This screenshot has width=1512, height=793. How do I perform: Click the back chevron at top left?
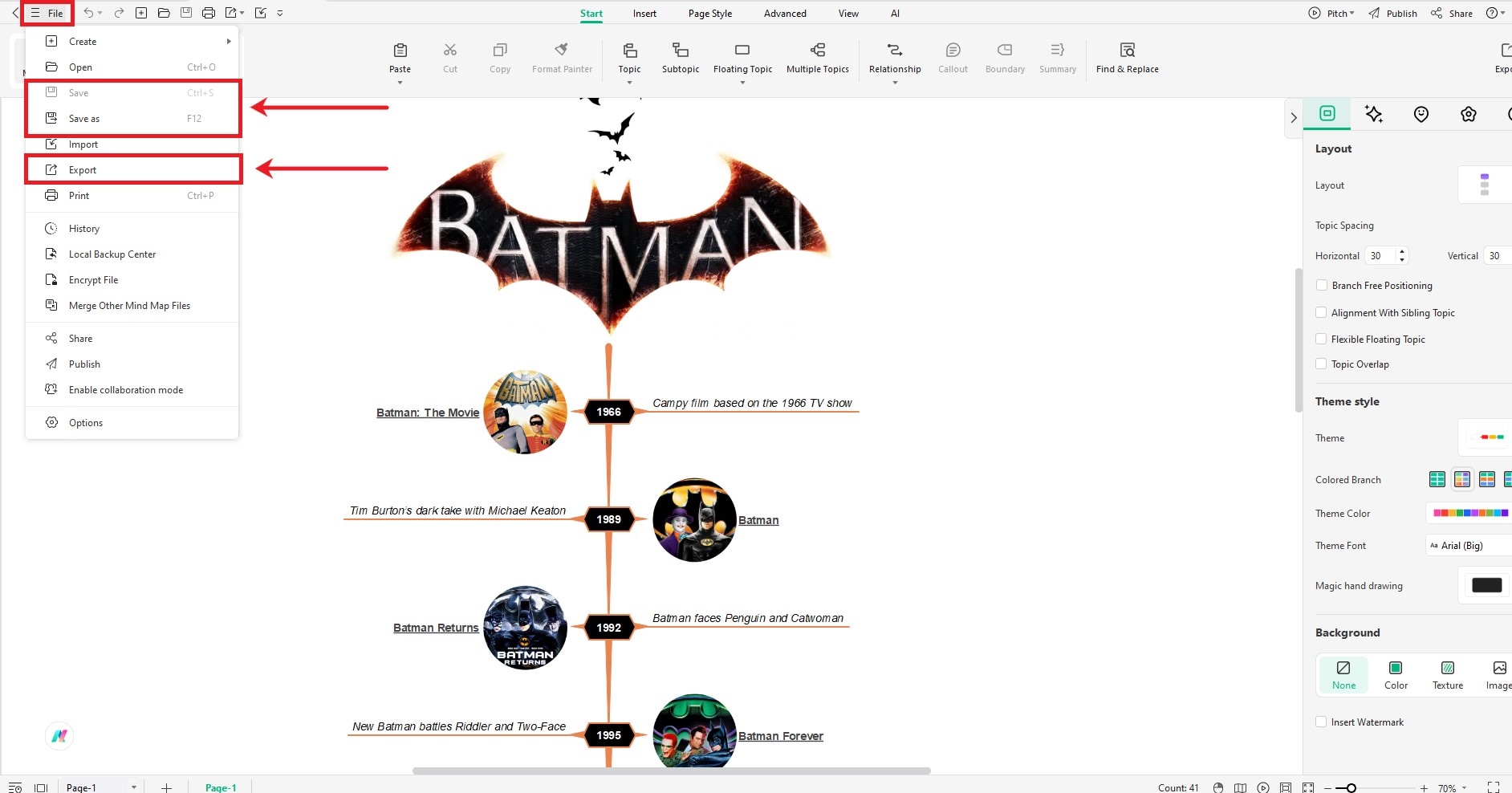pyautogui.click(x=15, y=13)
